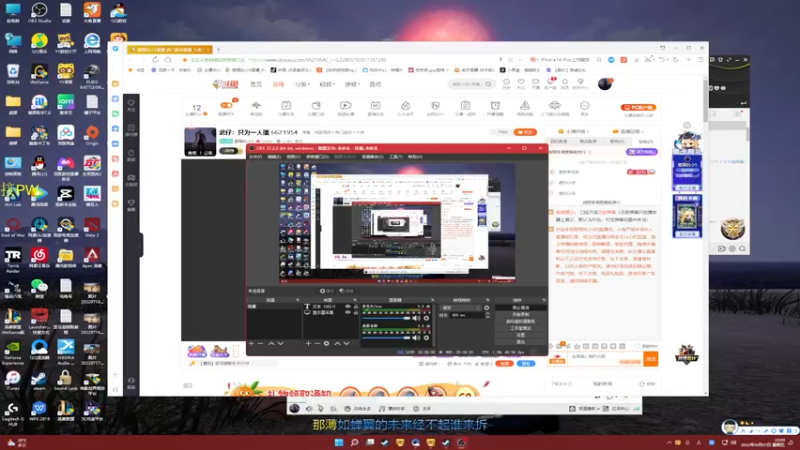Click orange follow button beside streamer title
The width and height of the screenshot is (800, 450).
[x=525, y=132]
